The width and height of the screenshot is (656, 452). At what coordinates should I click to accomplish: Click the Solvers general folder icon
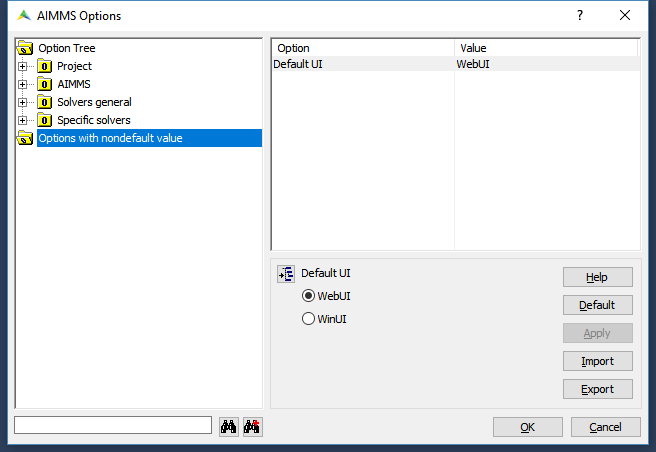[x=44, y=102]
